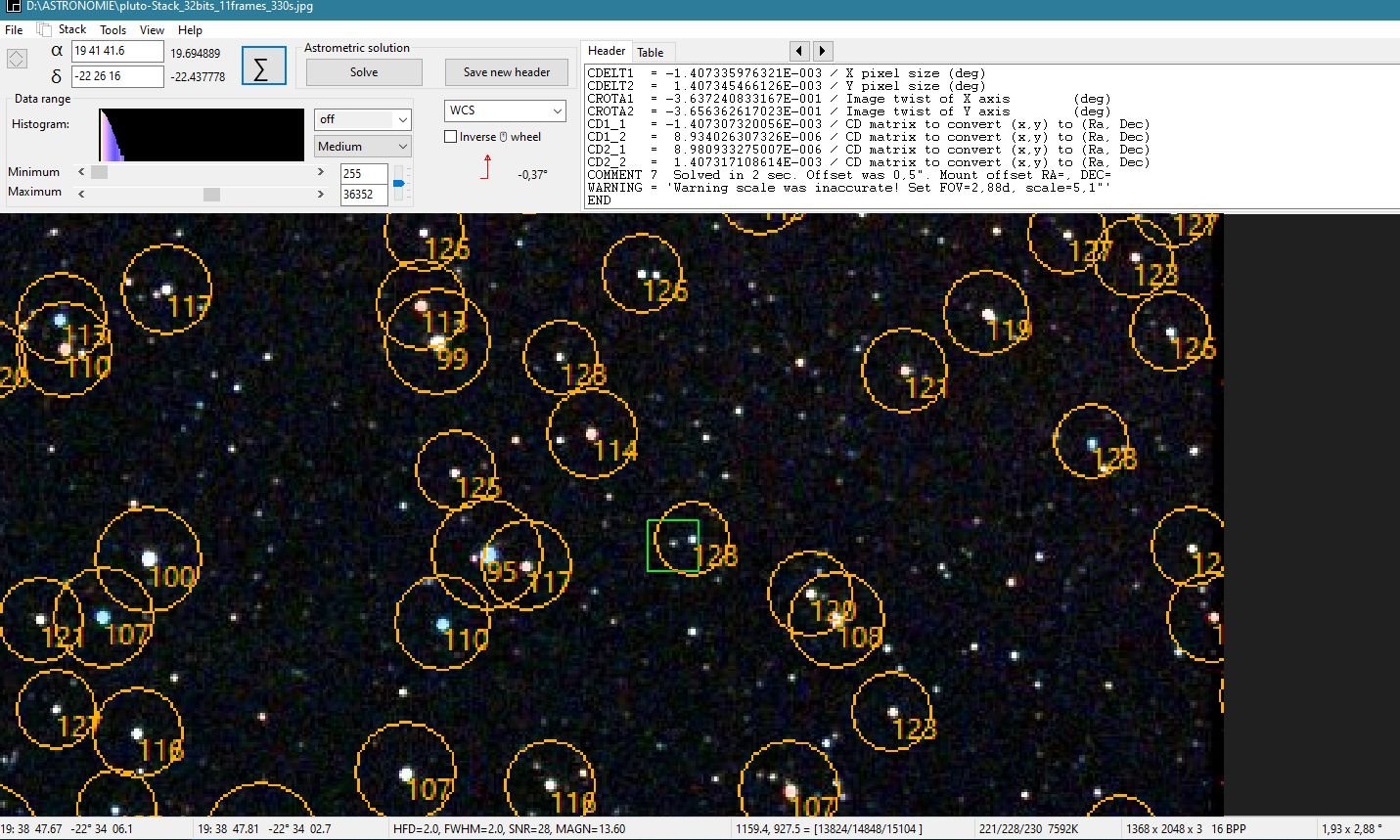The image size is (1400, 840).
Task: Click the decimal RA value 19.694889
Action: click(x=196, y=54)
